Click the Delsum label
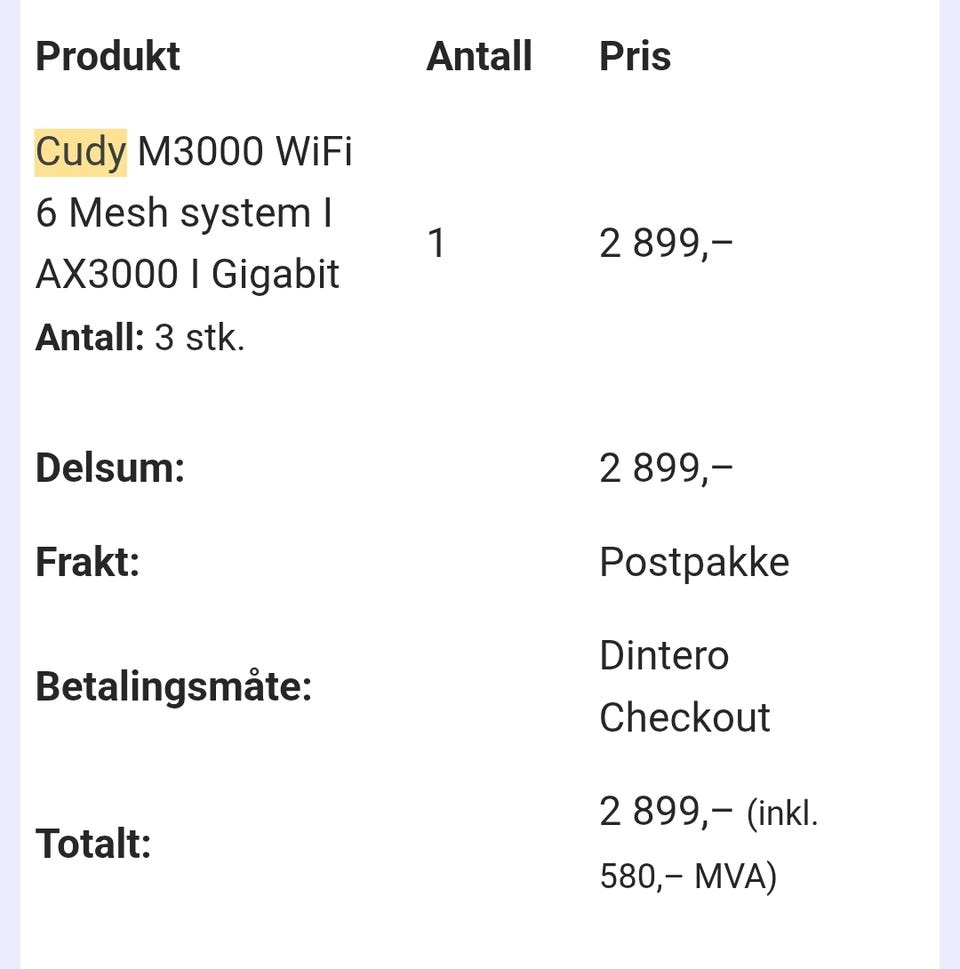This screenshot has height=969, width=960. click(110, 468)
